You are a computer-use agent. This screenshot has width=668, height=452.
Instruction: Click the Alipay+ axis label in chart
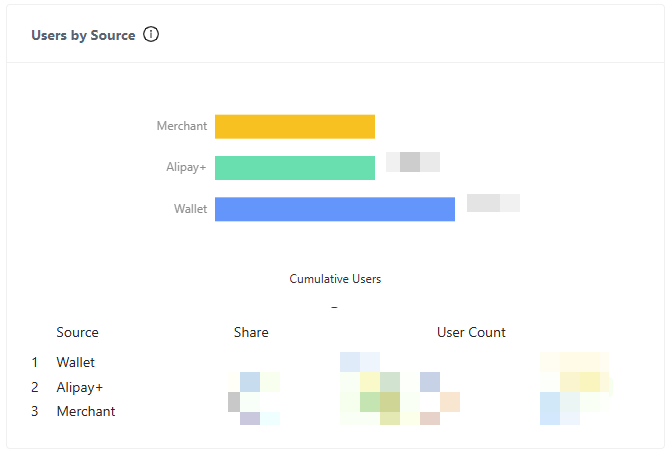coord(186,168)
